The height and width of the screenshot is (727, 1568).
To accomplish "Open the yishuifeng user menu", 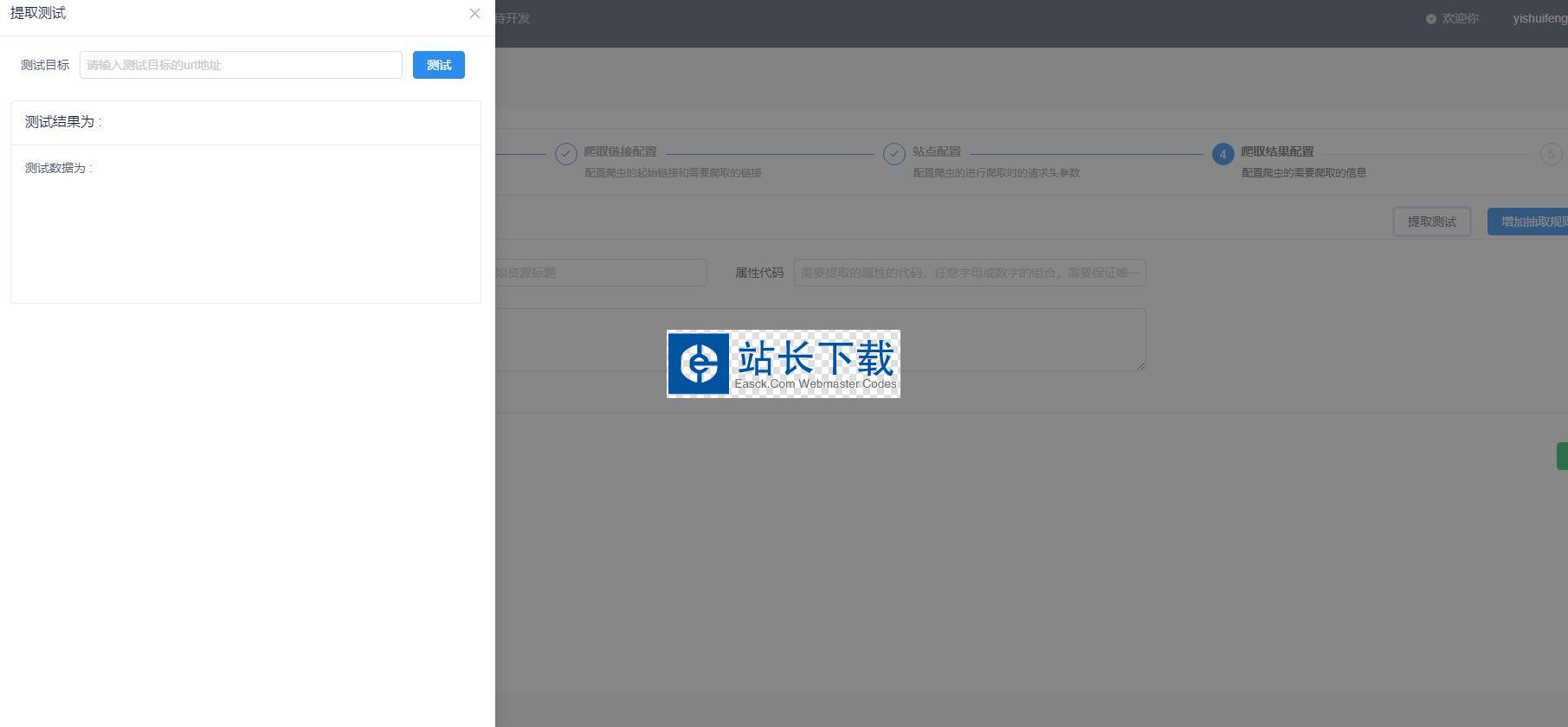I will [x=1539, y=18].
